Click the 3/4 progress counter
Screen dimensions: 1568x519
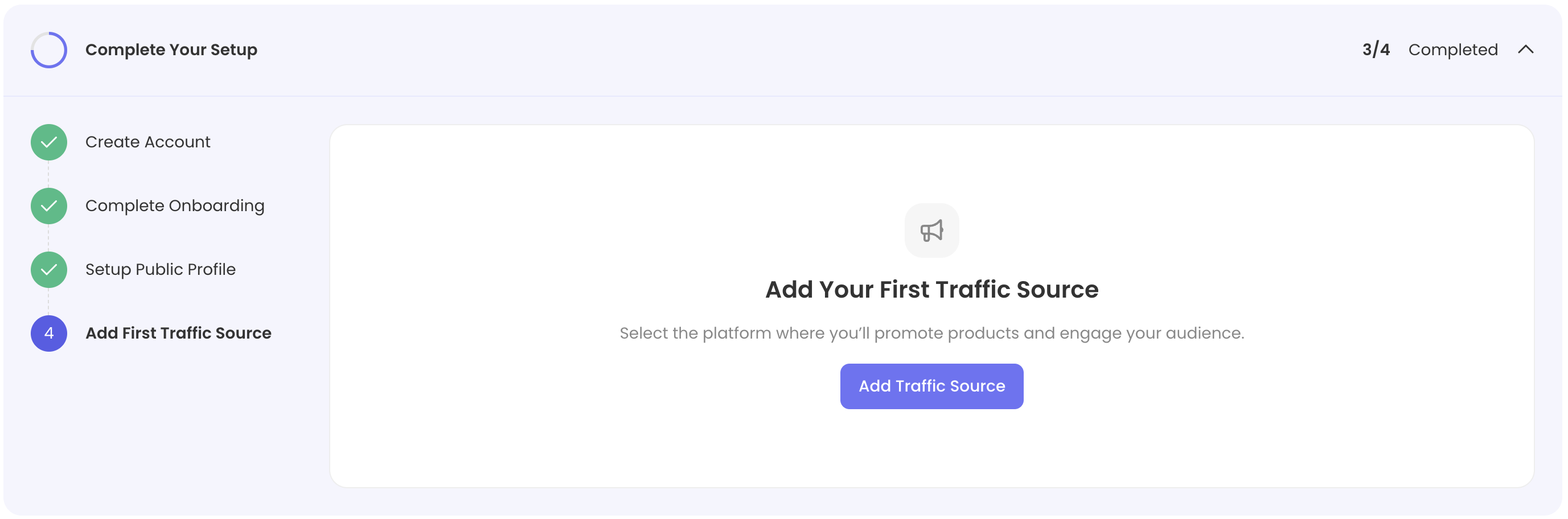1376,50
